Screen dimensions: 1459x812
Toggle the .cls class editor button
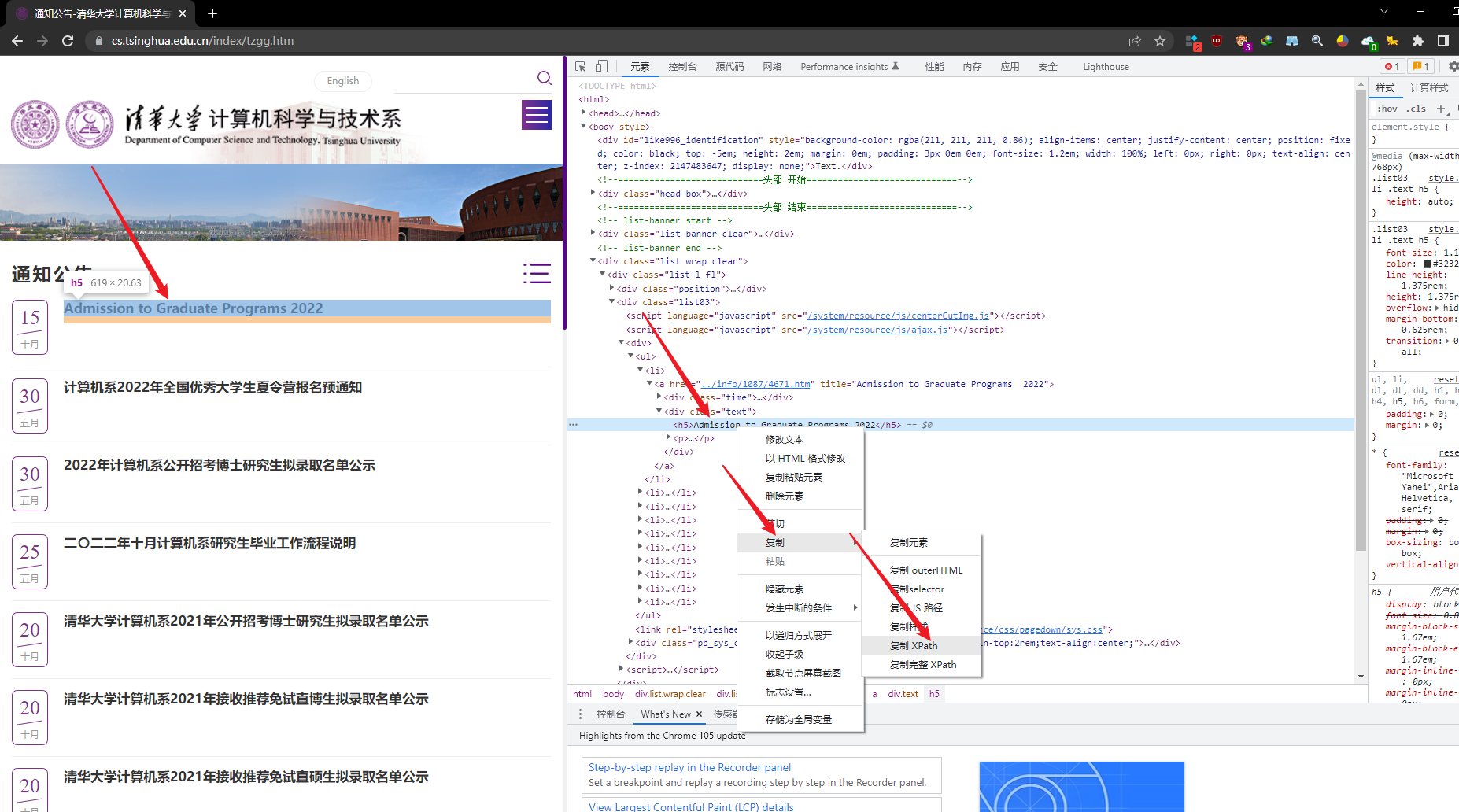1417,109
